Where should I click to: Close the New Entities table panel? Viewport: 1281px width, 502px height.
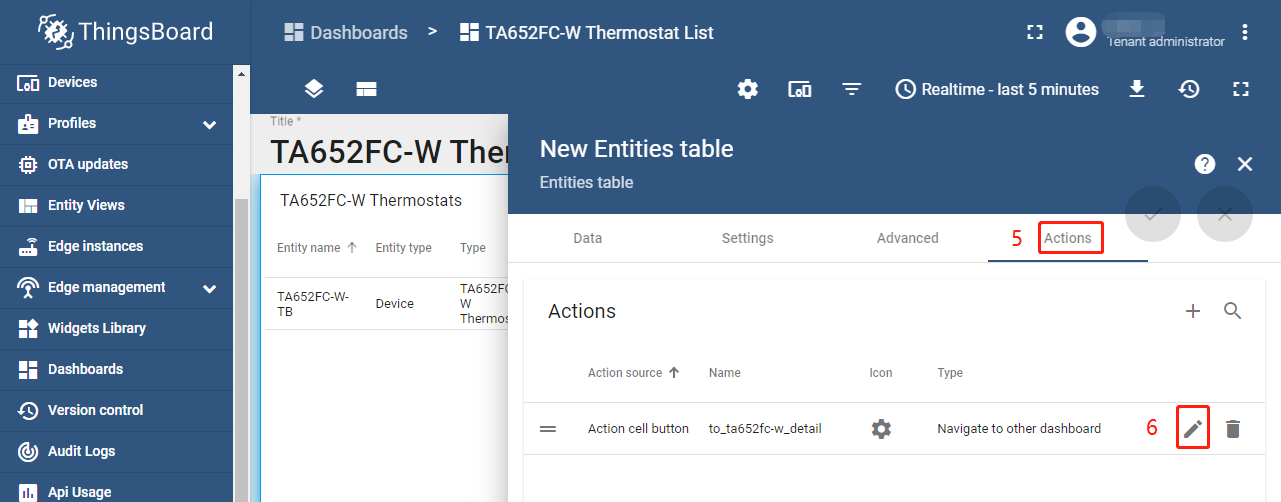coord(1245,164)
